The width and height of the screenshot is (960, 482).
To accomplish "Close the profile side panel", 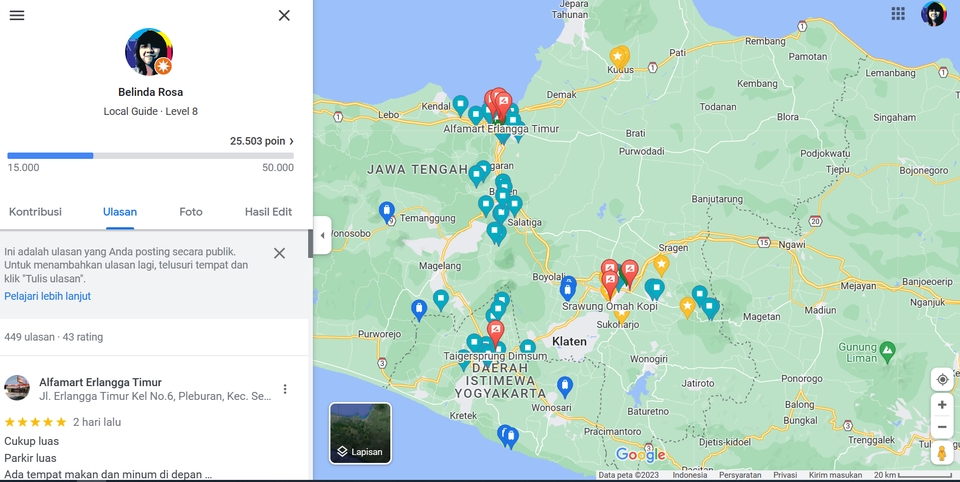I will [284, 15].
